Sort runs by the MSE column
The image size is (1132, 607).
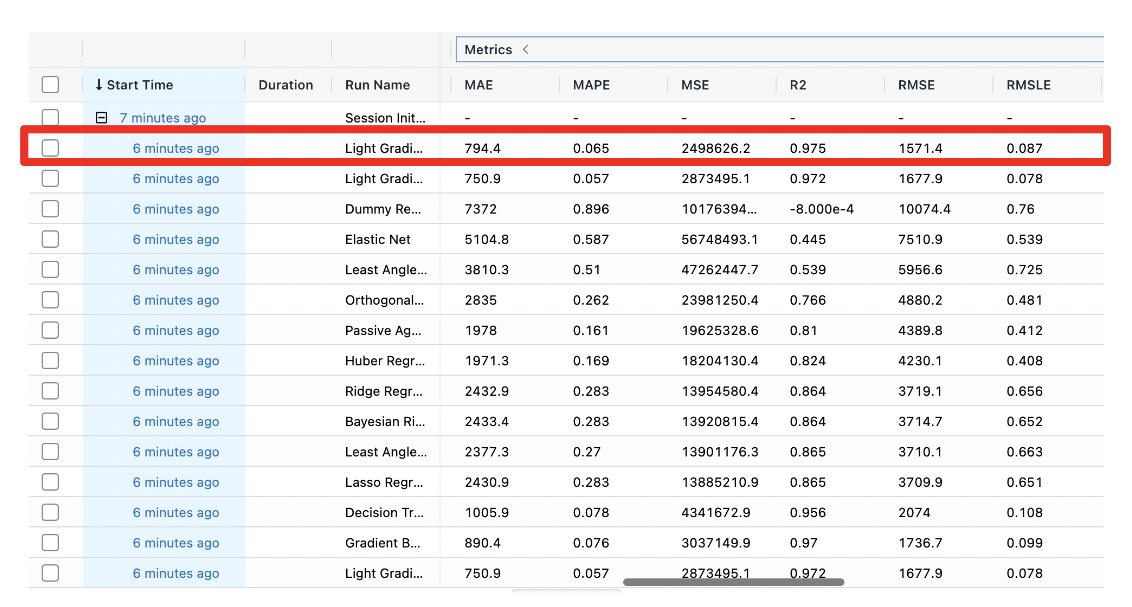695,84
